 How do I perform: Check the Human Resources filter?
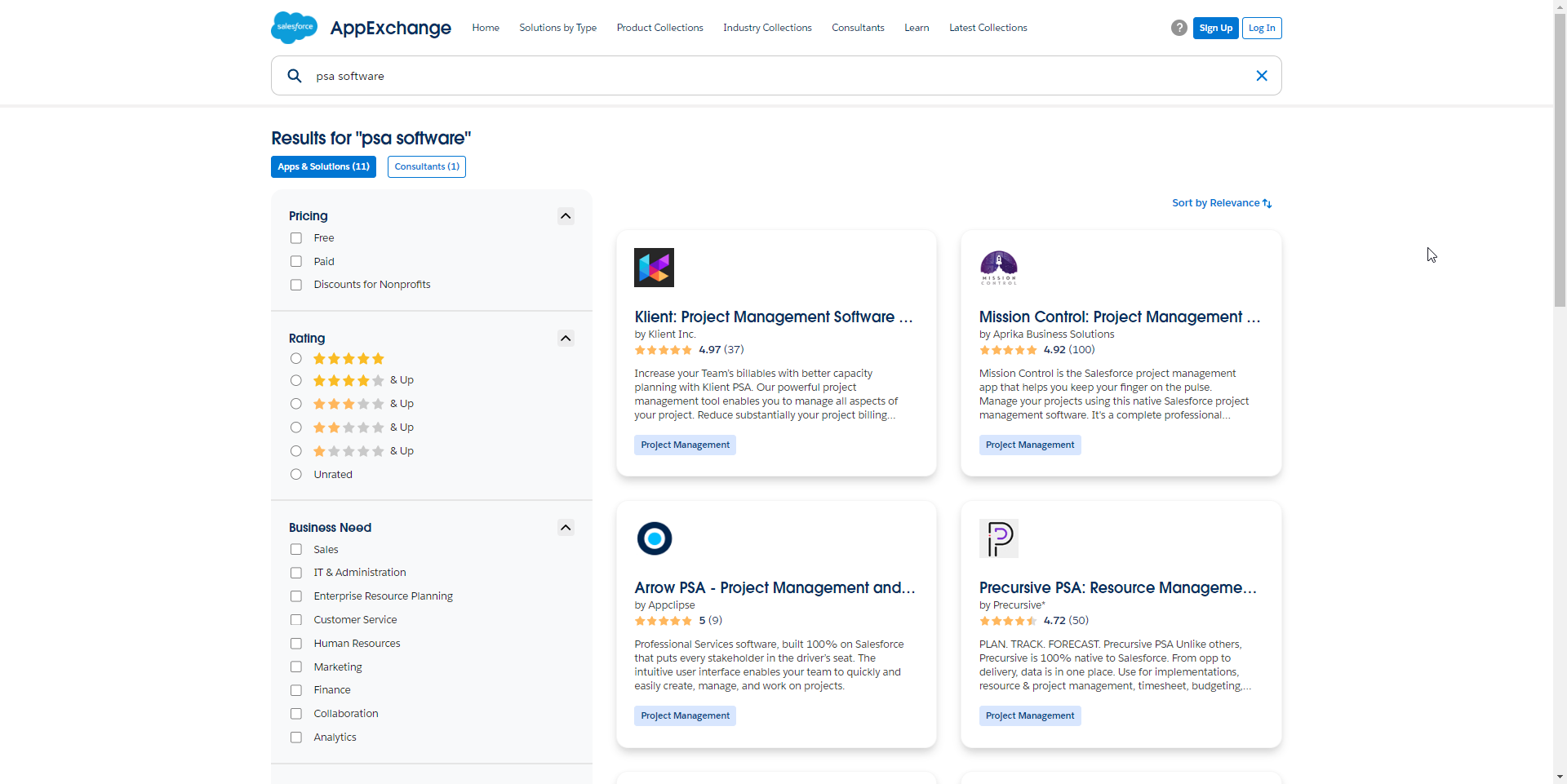click(x=296, y=644)
